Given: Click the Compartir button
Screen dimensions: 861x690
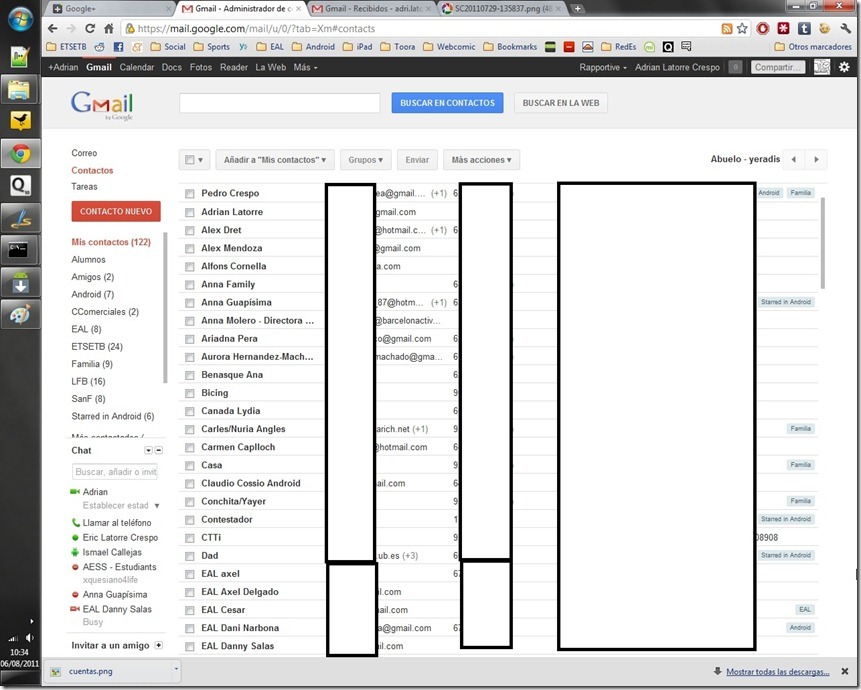Looking at the screenshot, I should 778,67.
